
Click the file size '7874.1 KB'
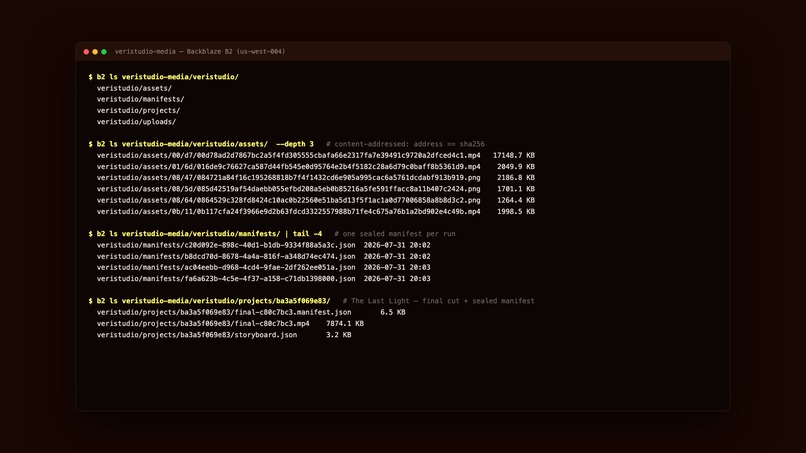point(345,323)
